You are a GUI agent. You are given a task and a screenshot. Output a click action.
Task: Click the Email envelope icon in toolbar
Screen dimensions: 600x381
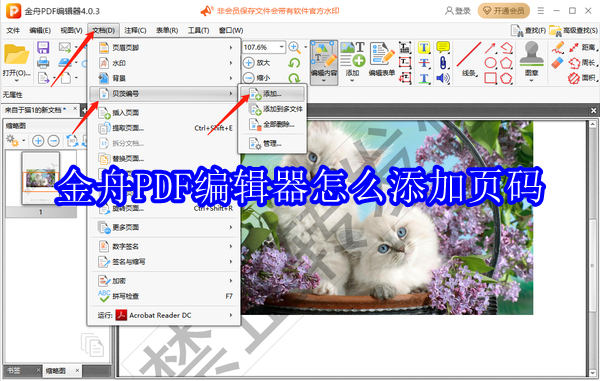65,47
